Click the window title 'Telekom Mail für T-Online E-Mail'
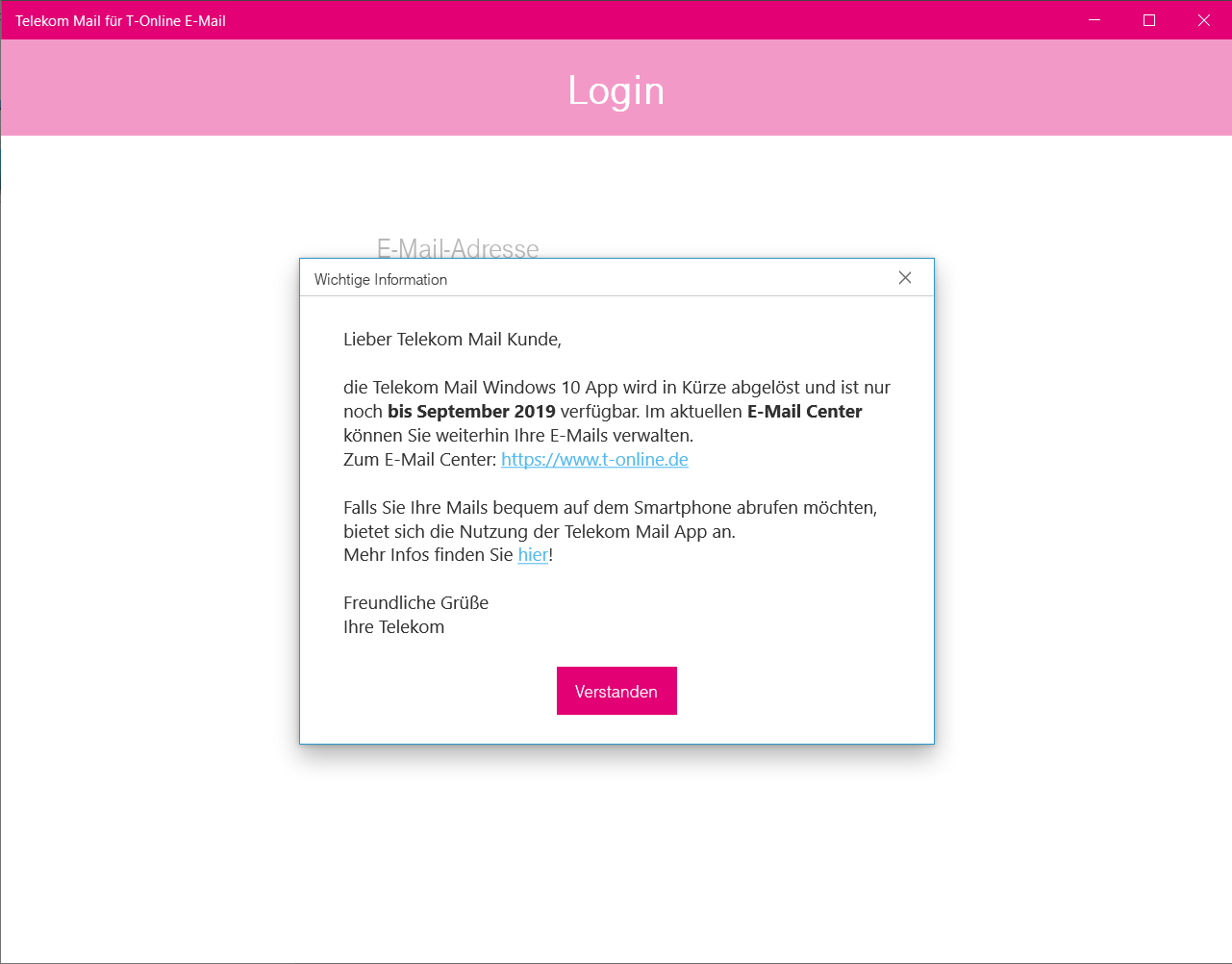 click(x=120, y=20)
